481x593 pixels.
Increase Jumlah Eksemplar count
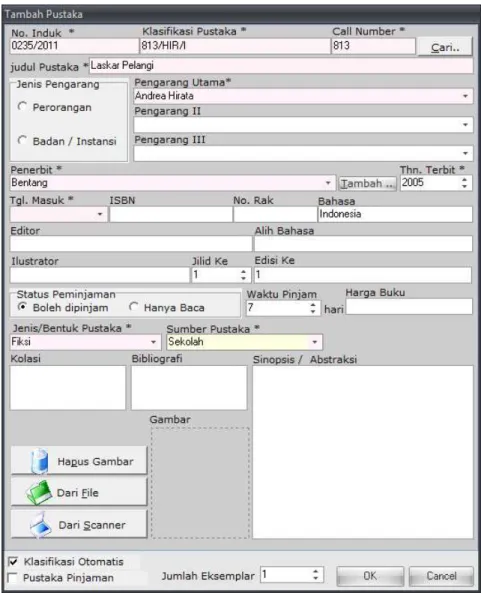point(316,571)
